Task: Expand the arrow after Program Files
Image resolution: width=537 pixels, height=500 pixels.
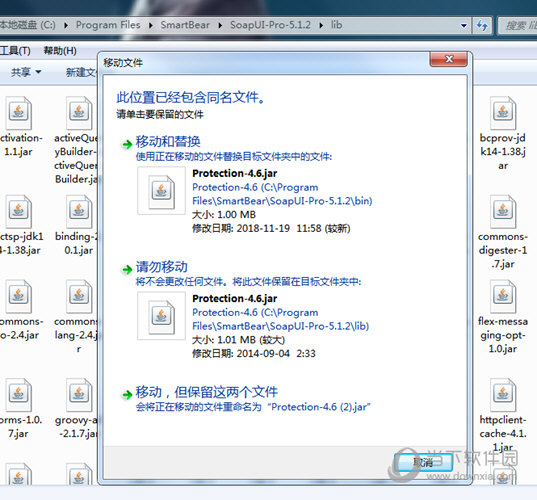Action: [x=151, y=25]
